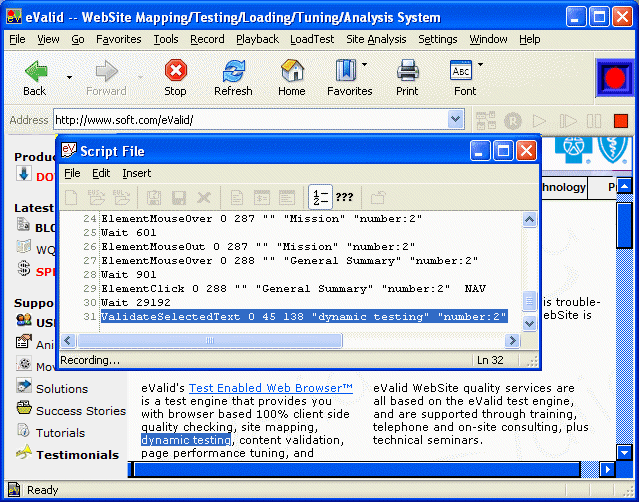This screenshot has width=639, height=502.
Task: Go to Home page icon
Action: [x=292, y=70]
